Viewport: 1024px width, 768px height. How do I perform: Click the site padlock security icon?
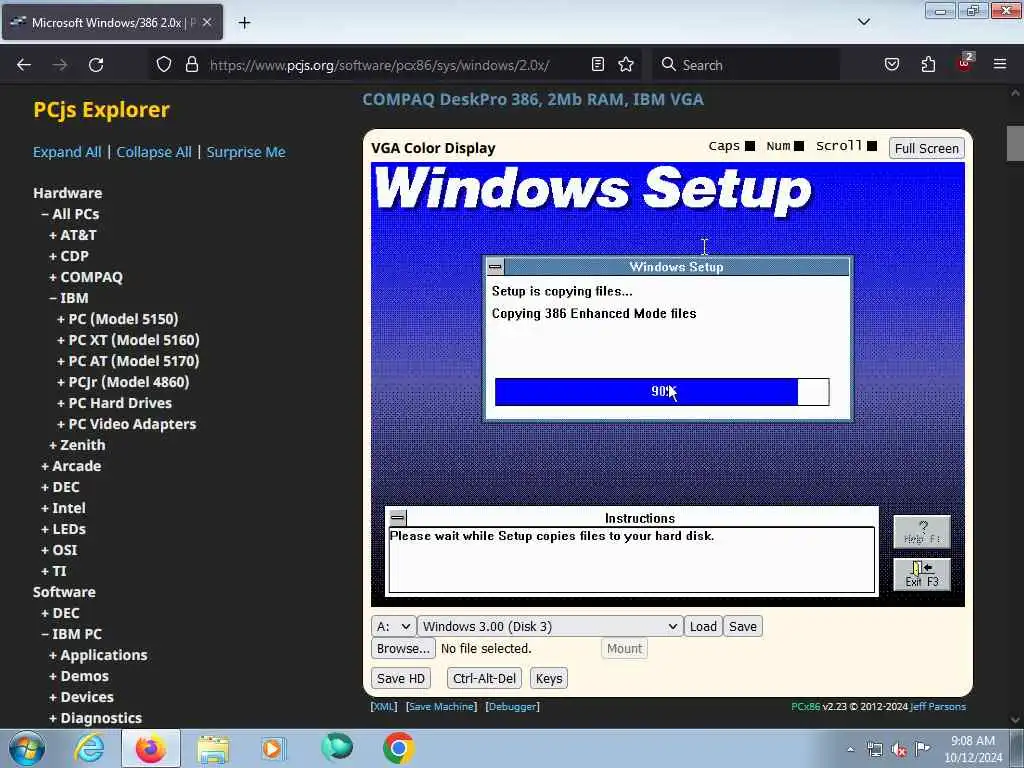click(x=191, y=65)
